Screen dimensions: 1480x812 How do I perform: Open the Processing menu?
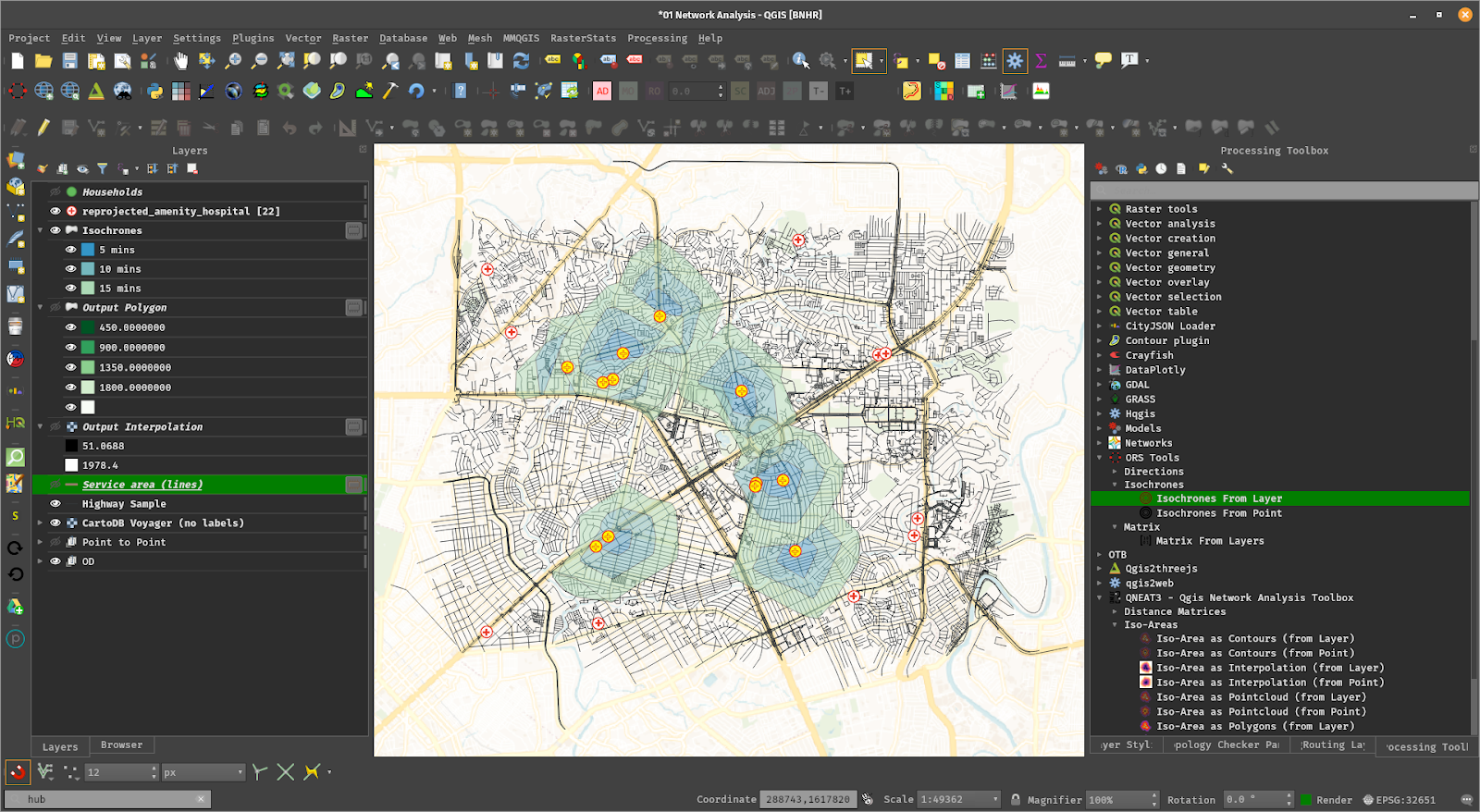(x=657, y=38)
